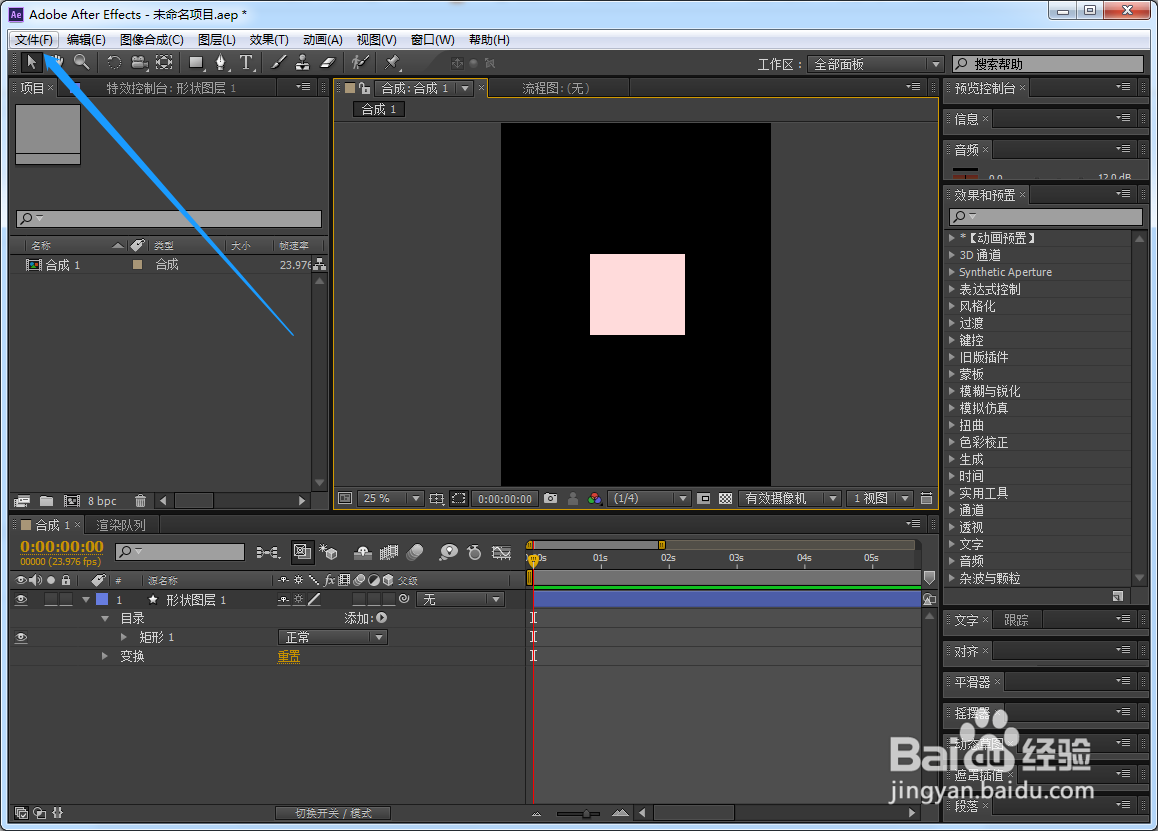Open the graph editor in timeline

tap(502, 553)
